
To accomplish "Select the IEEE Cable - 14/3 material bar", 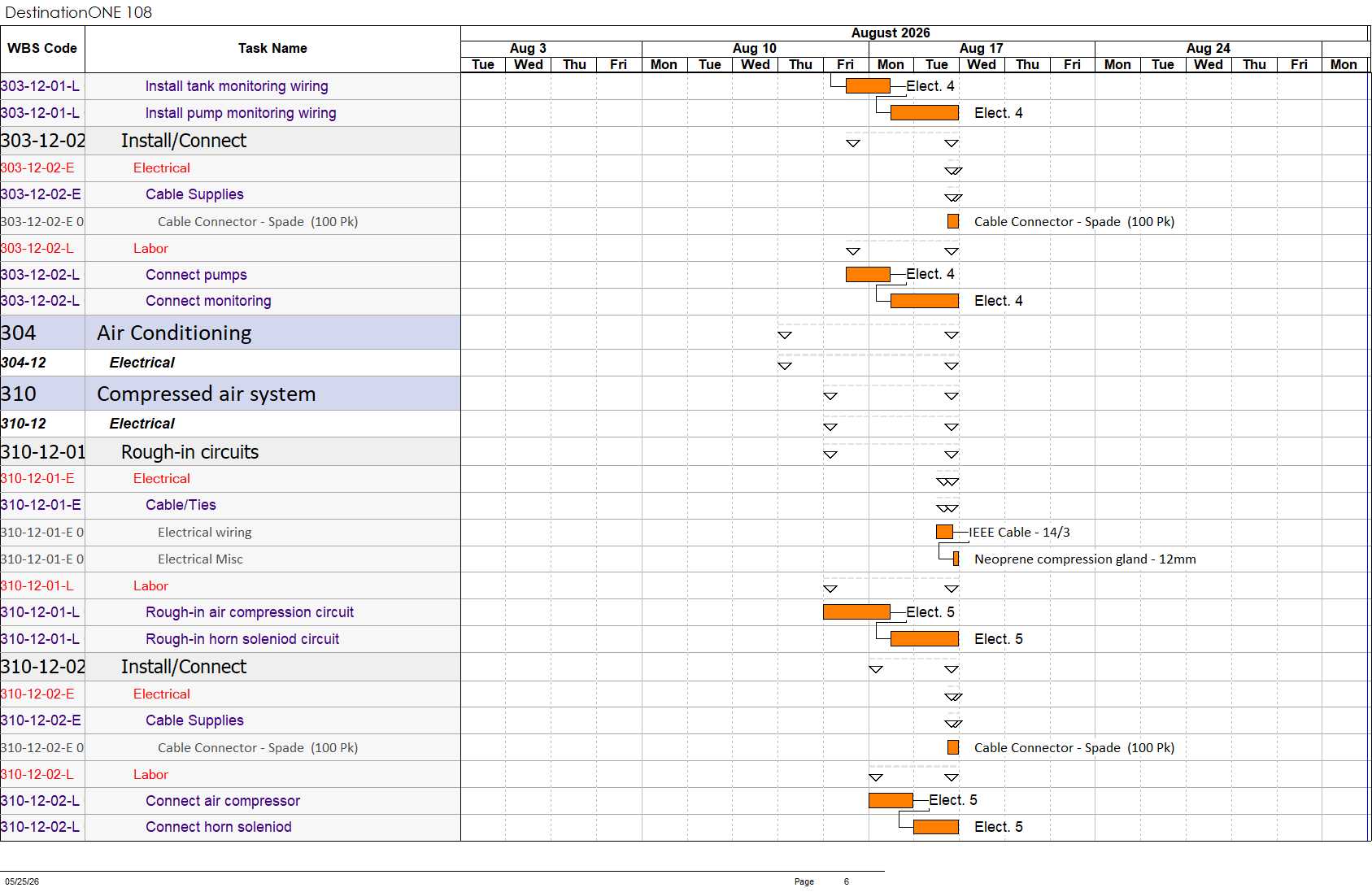I will click(944, 533).
